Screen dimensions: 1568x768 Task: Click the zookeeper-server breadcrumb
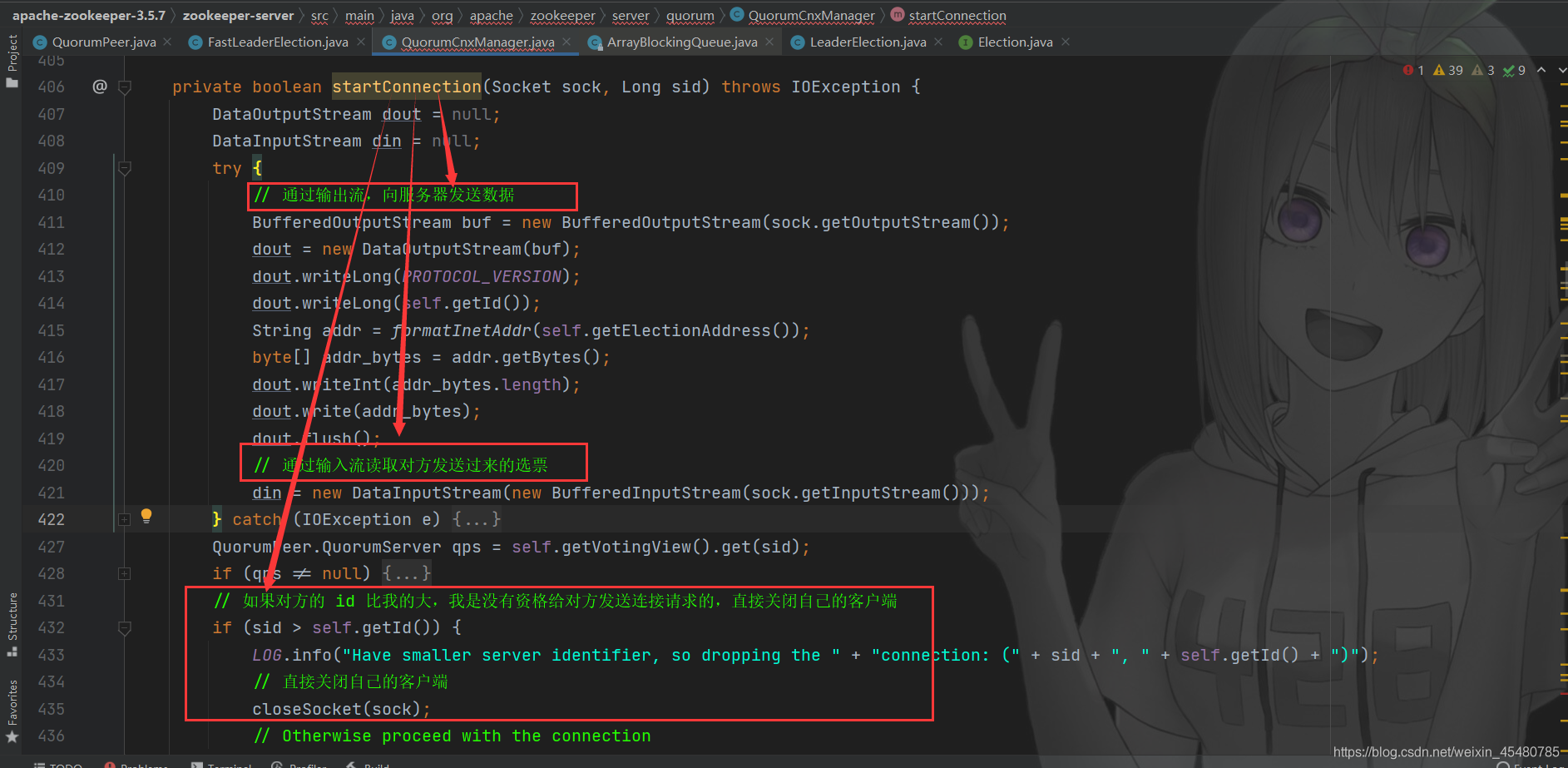[238, 15]
